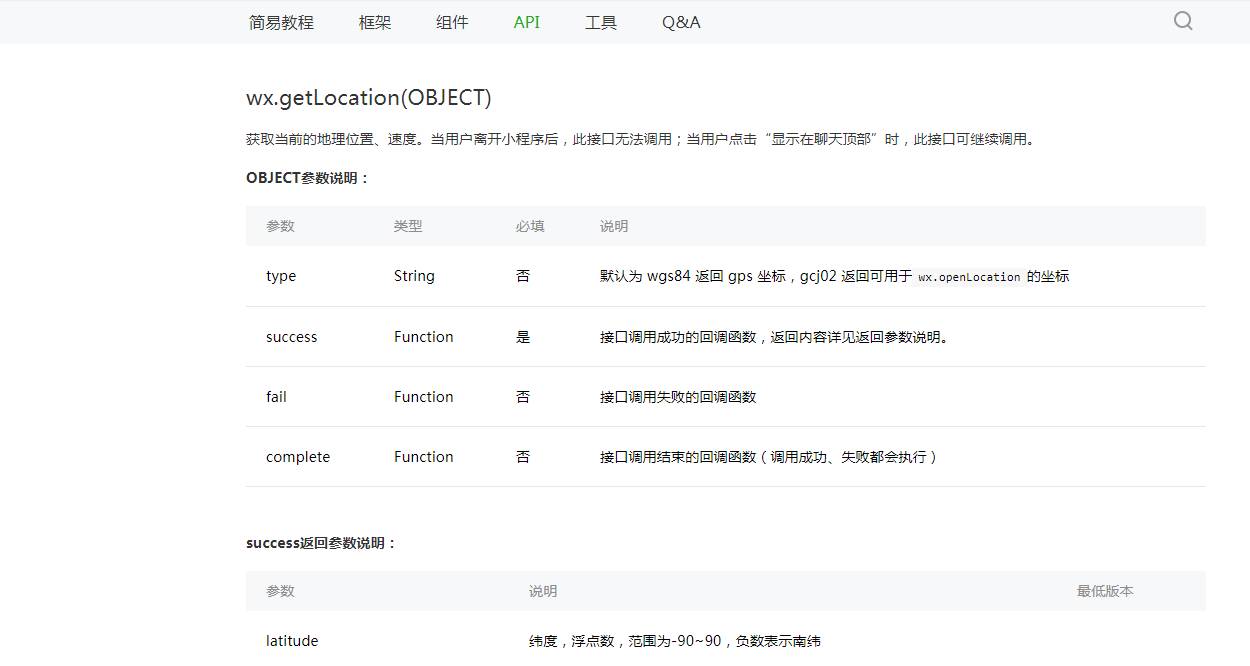Open the 工具 navigation tab
Viewport: 1250px width, 666px height.
tap(600, 22)
